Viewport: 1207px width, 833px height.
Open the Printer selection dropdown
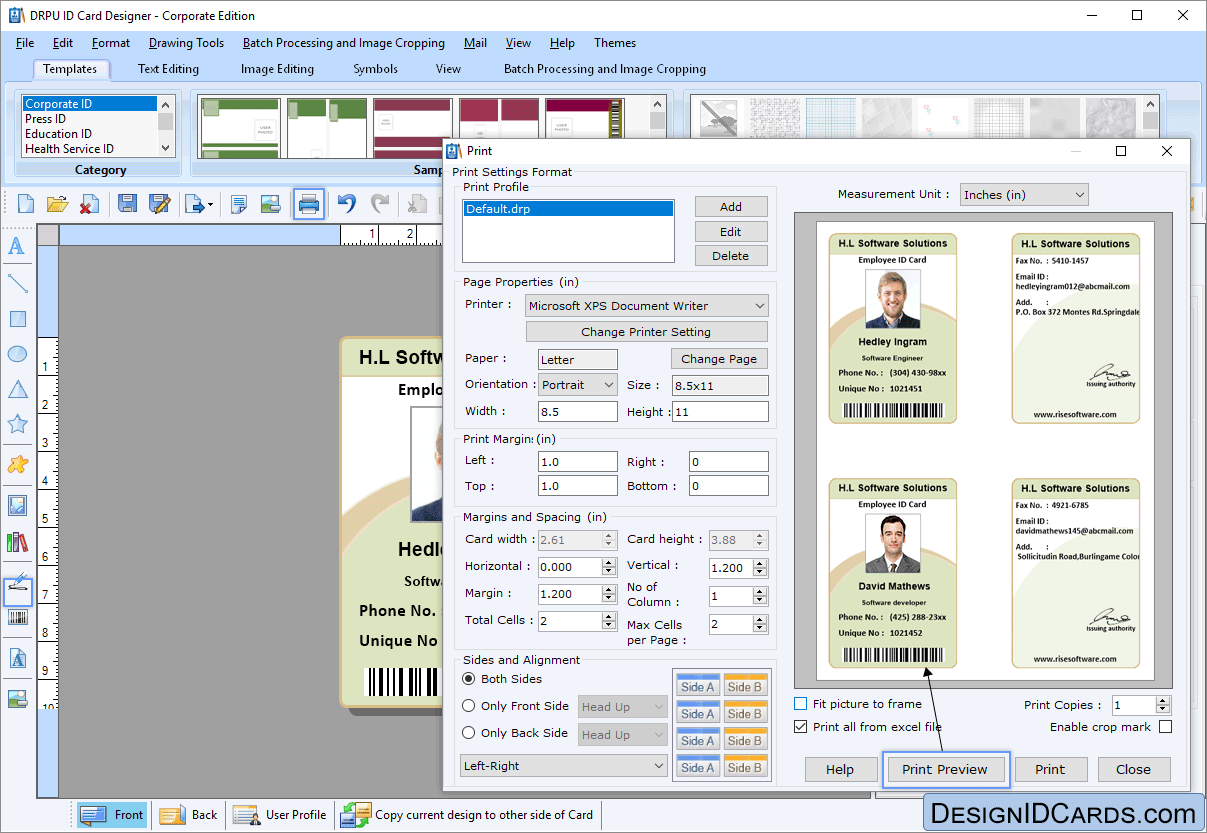pyautogui.click(x=647, y=306)
